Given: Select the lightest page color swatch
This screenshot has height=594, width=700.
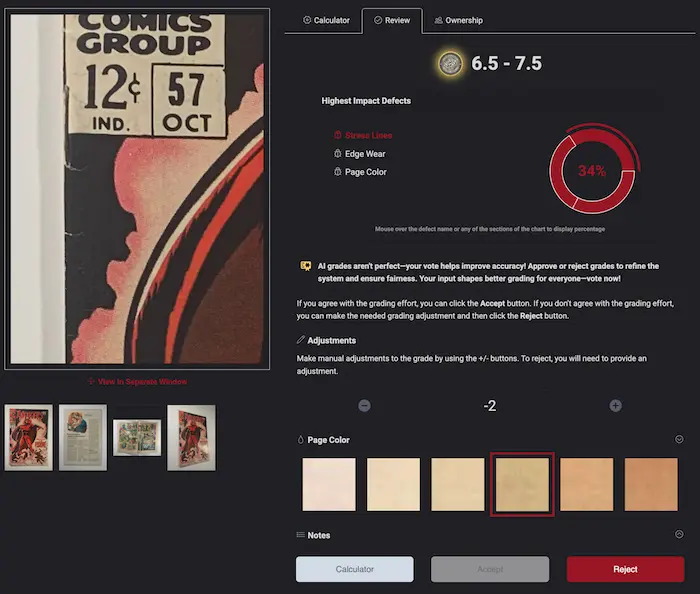Looking at the screenshot, I should point(328,484).
